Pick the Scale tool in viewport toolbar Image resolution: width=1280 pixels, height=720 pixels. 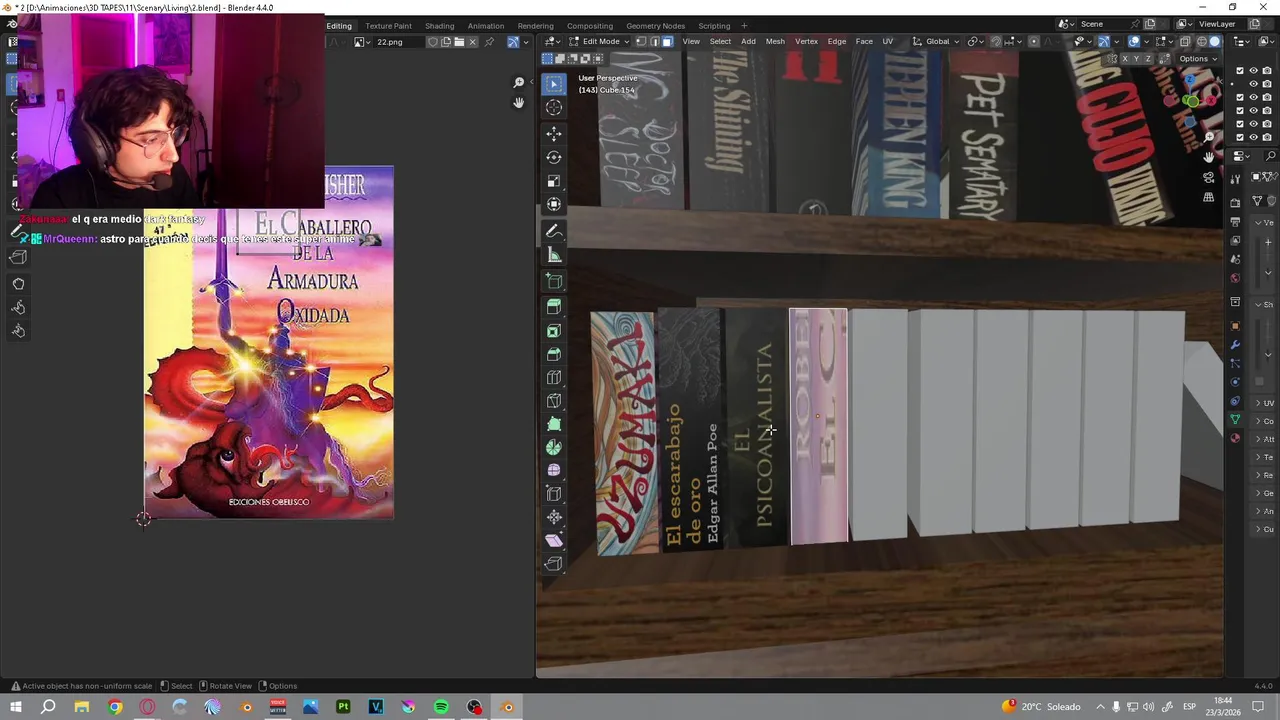pyautogui.click(x=554, y=181)
